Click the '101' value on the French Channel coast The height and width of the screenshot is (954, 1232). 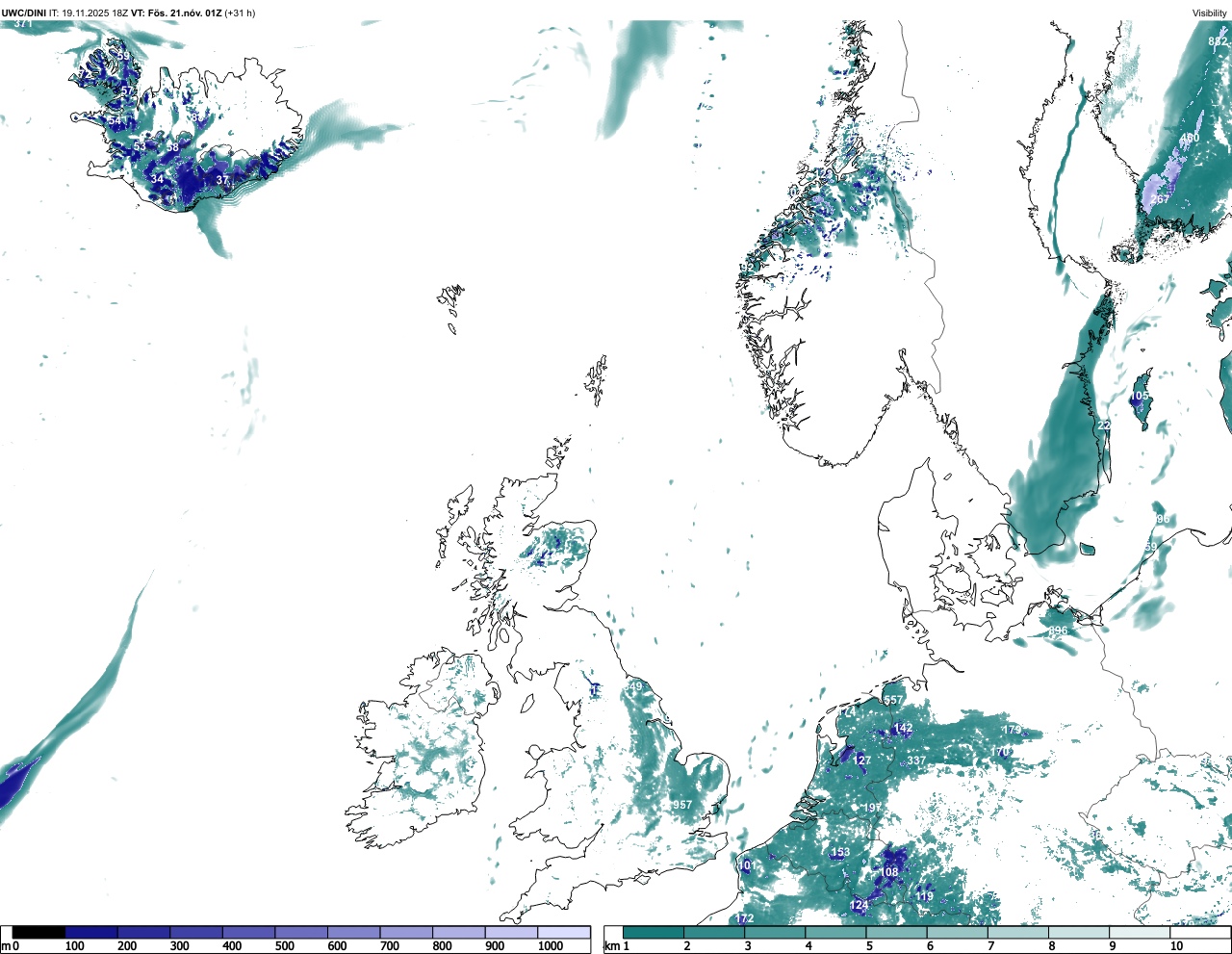point(748,864)
